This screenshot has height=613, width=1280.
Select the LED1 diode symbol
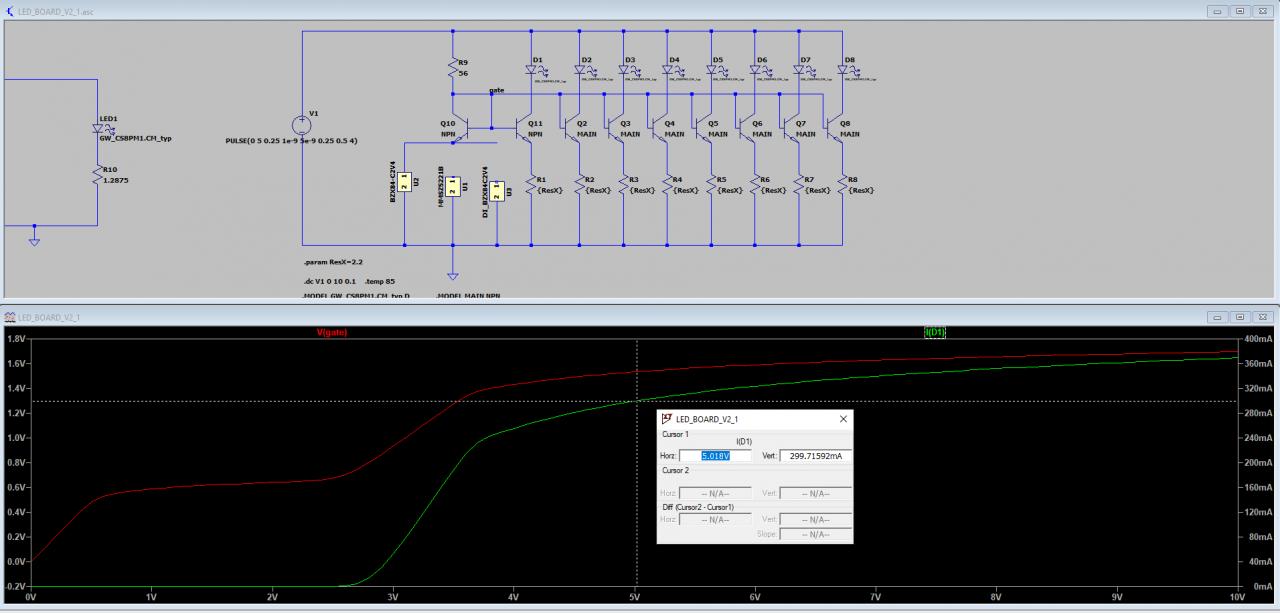(99, 129)
